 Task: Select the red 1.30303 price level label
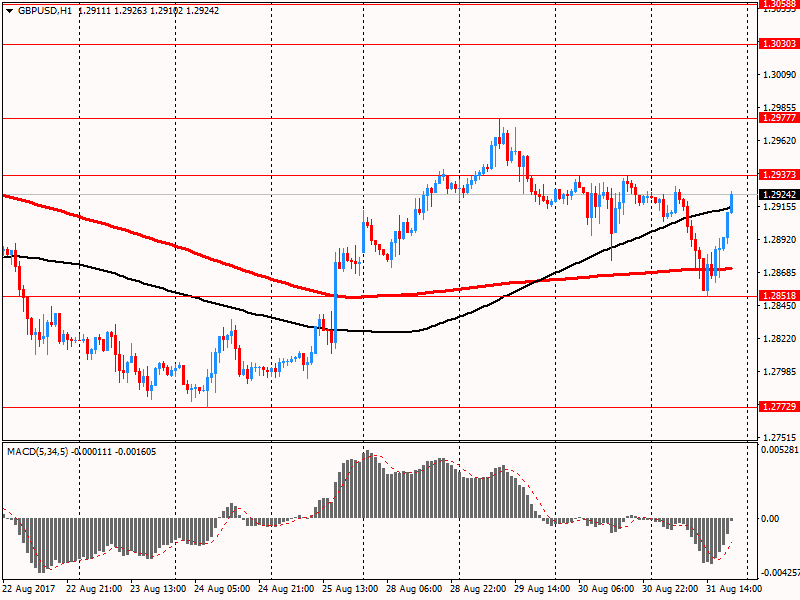click(x=779, y=44)
